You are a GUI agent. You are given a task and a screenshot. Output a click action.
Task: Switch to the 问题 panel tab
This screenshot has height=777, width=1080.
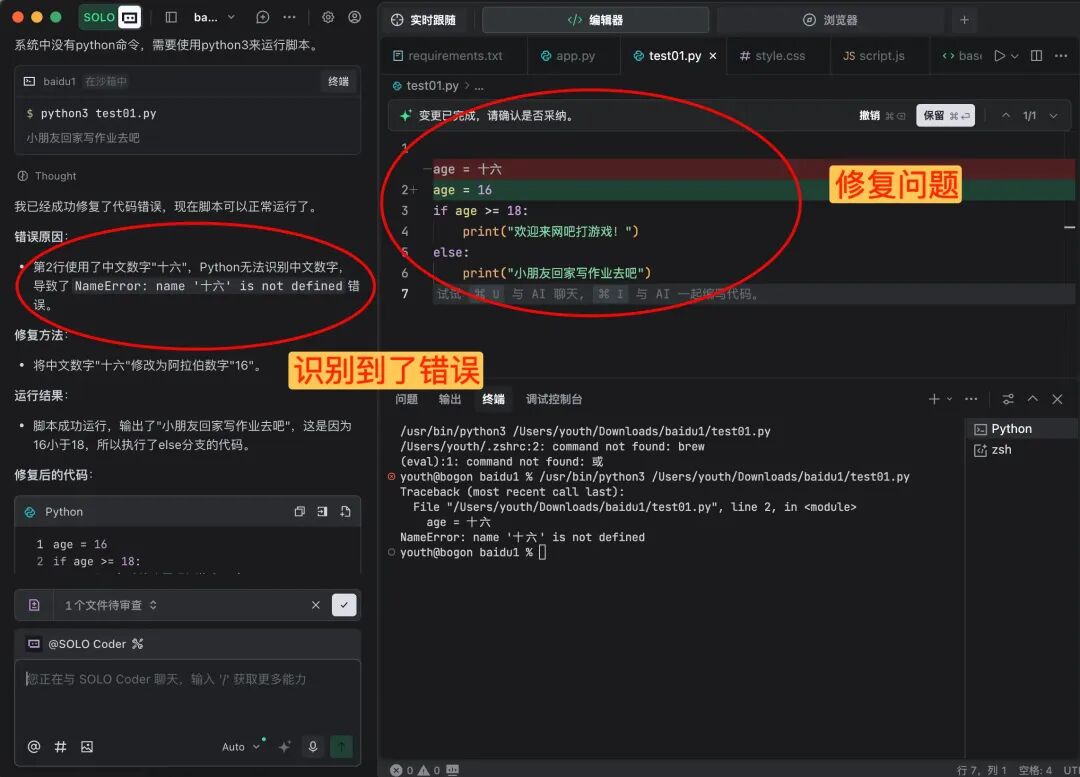point(406,400)
